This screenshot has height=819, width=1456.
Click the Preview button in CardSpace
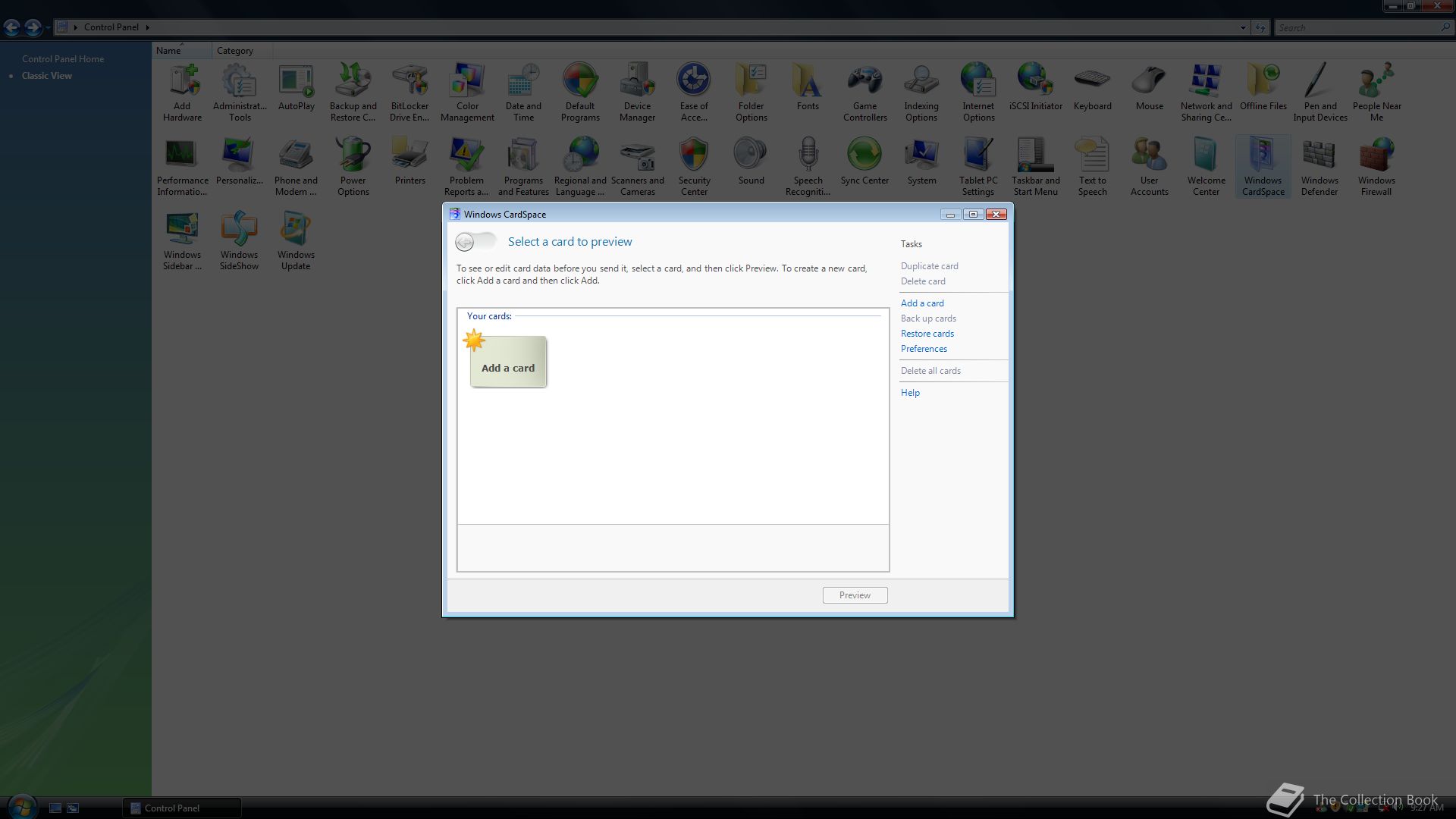pos(855,595)
